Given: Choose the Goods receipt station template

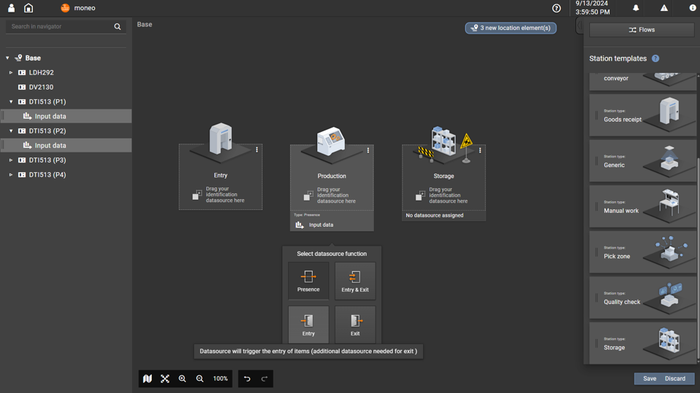Looking at the screenshot, I should [642, 115].
